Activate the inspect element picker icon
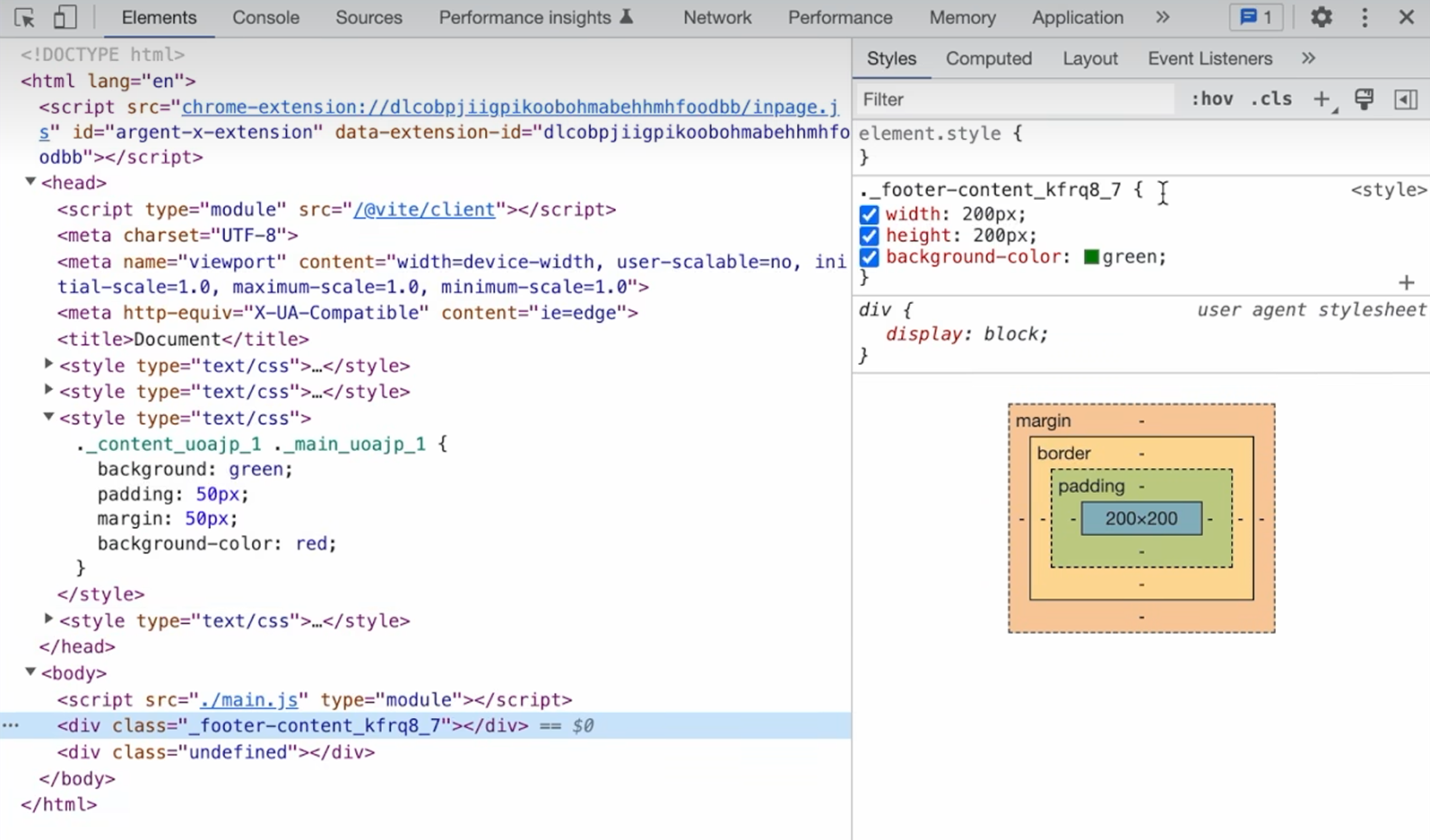 tap(24, 17)
